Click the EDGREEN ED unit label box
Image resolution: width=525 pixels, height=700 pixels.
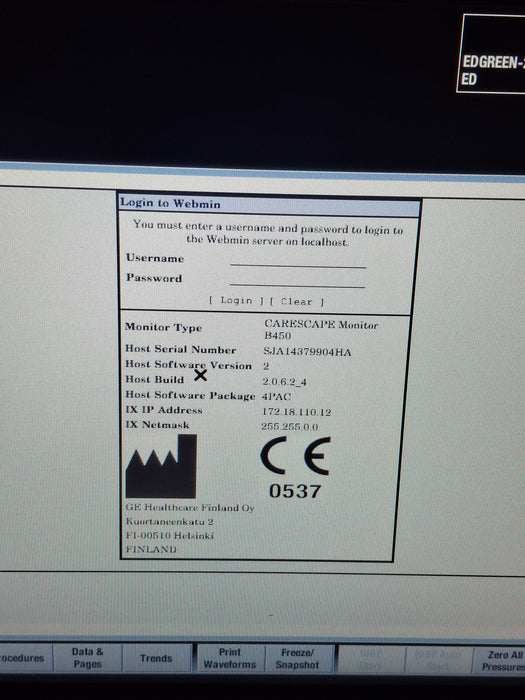pyautogui.click(x=491, y=54)
